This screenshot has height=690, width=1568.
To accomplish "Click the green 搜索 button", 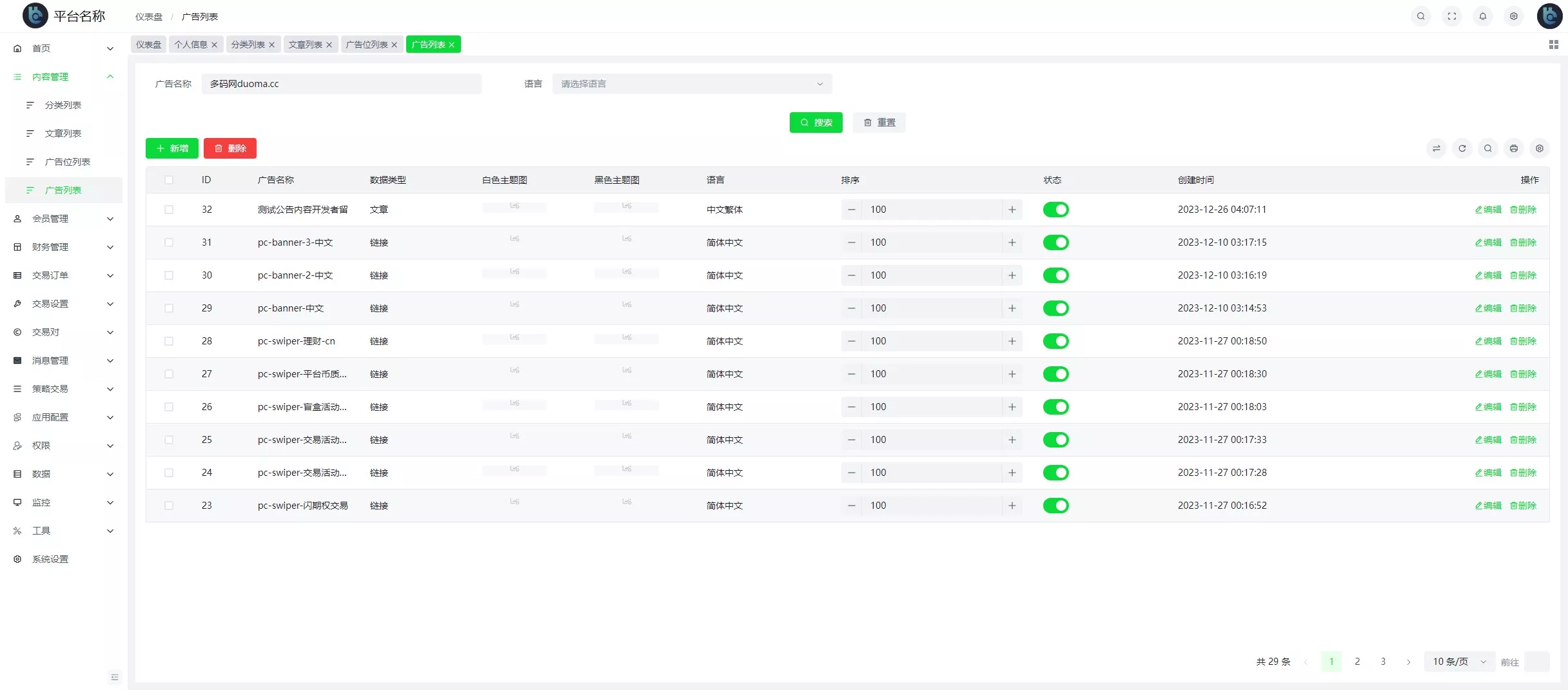I will click(x=816, y=123).
